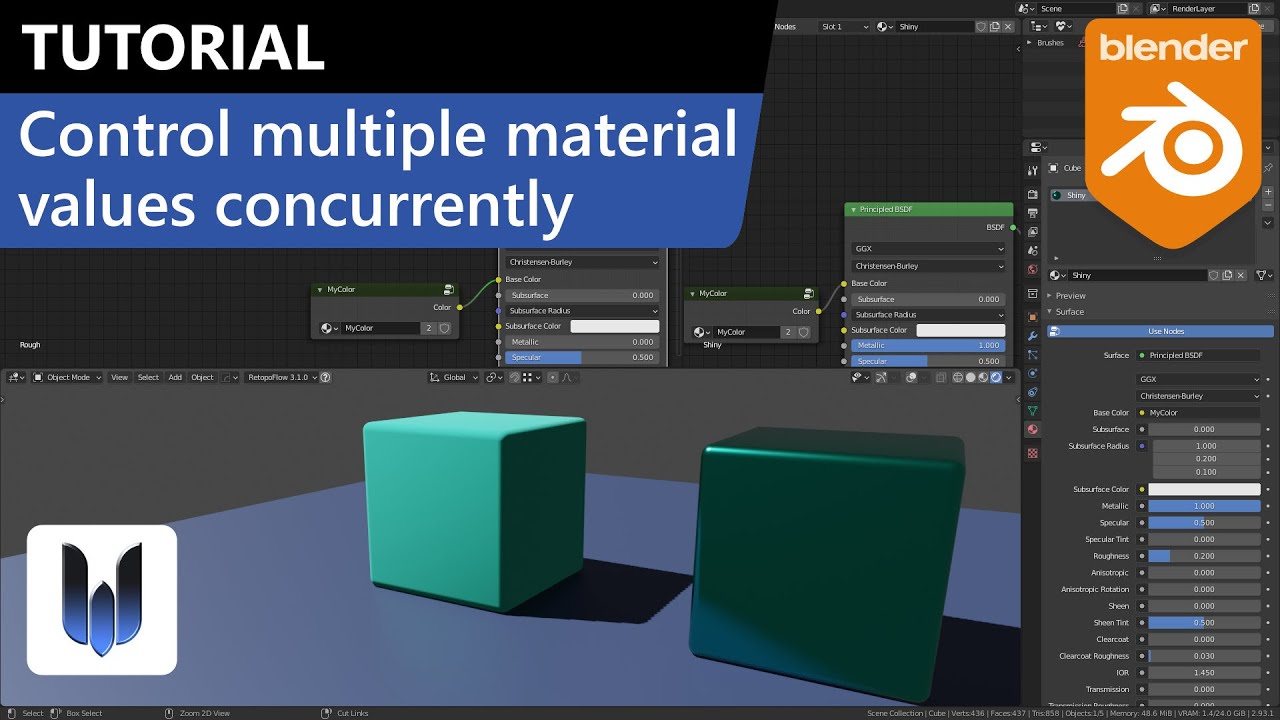Image resolution: width=1280 pixels, height=720 pixels.
Task: Switch viewport to solid shading
Action: coord(970,377)
